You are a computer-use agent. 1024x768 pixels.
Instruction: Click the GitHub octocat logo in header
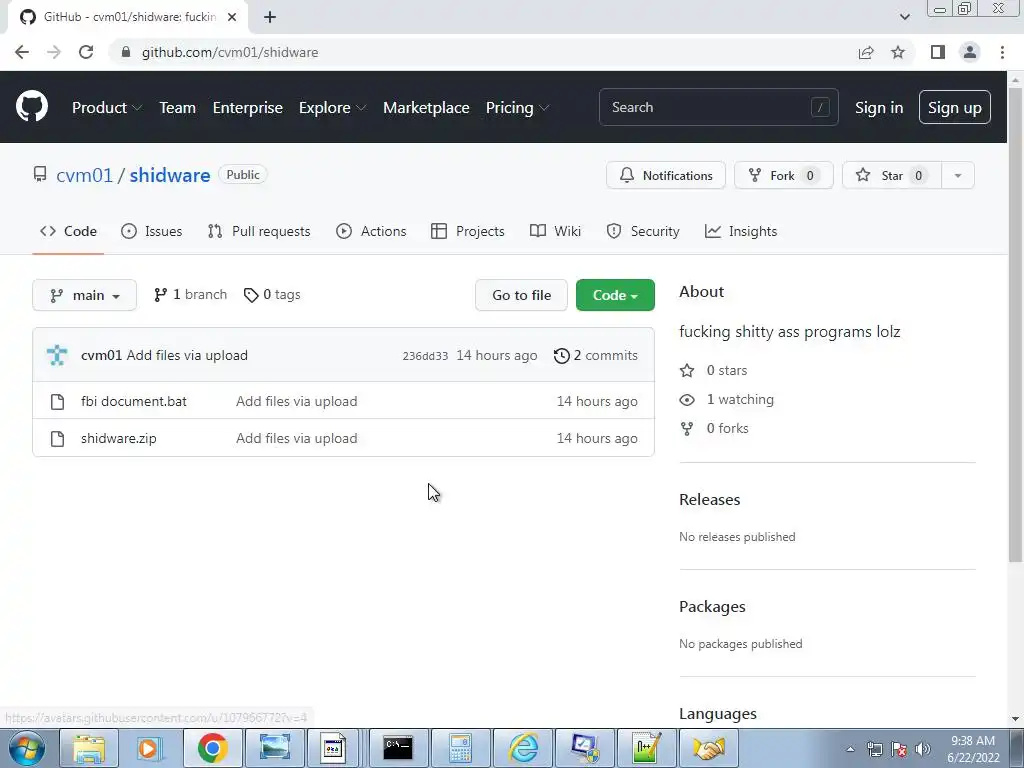(31, 107)
